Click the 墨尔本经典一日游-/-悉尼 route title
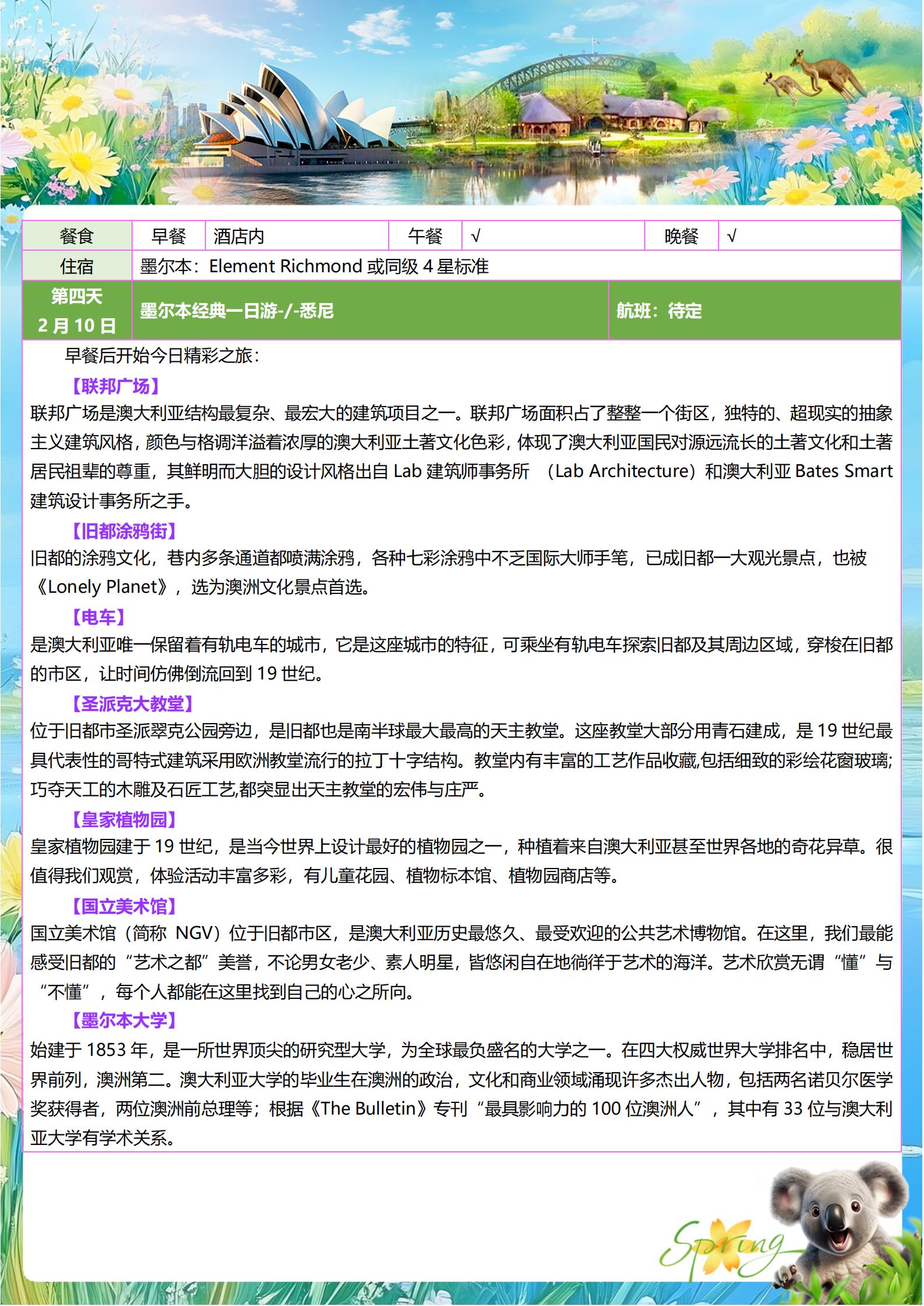The width and height of the screenshot is (924, 1306). 237,311
